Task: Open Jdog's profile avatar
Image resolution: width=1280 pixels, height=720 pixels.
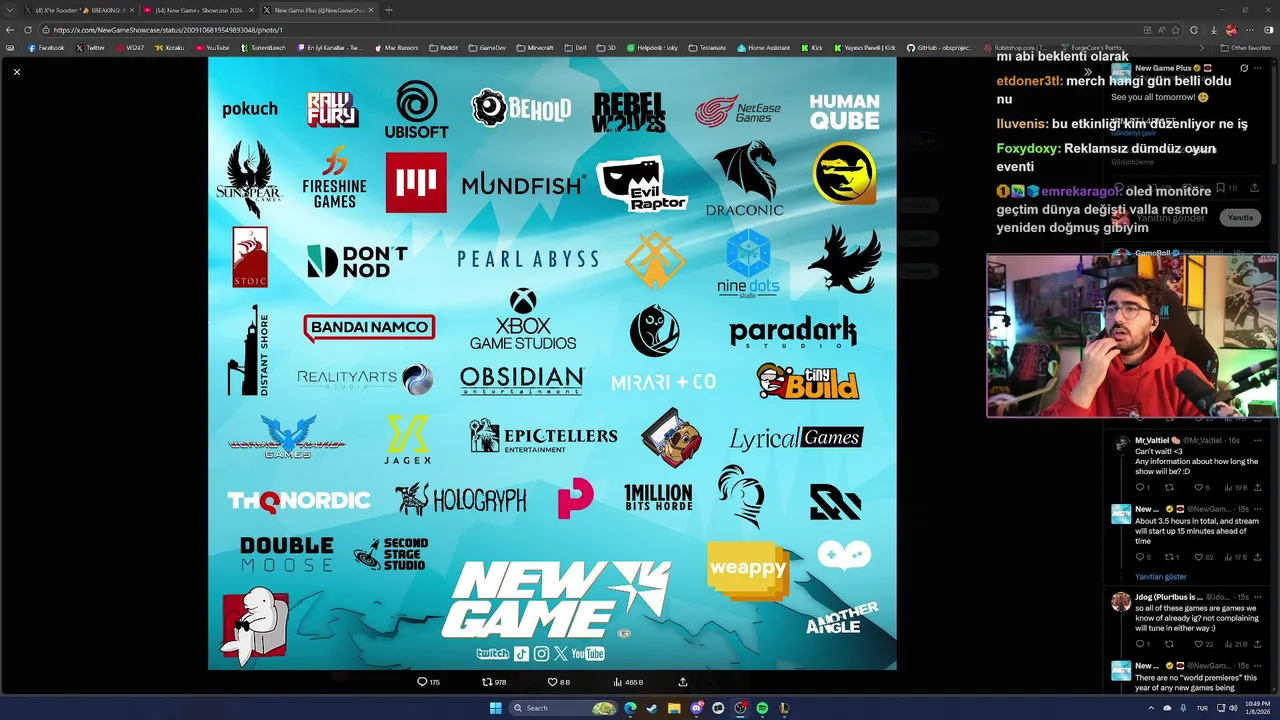Action: (x=1121, y=602)
